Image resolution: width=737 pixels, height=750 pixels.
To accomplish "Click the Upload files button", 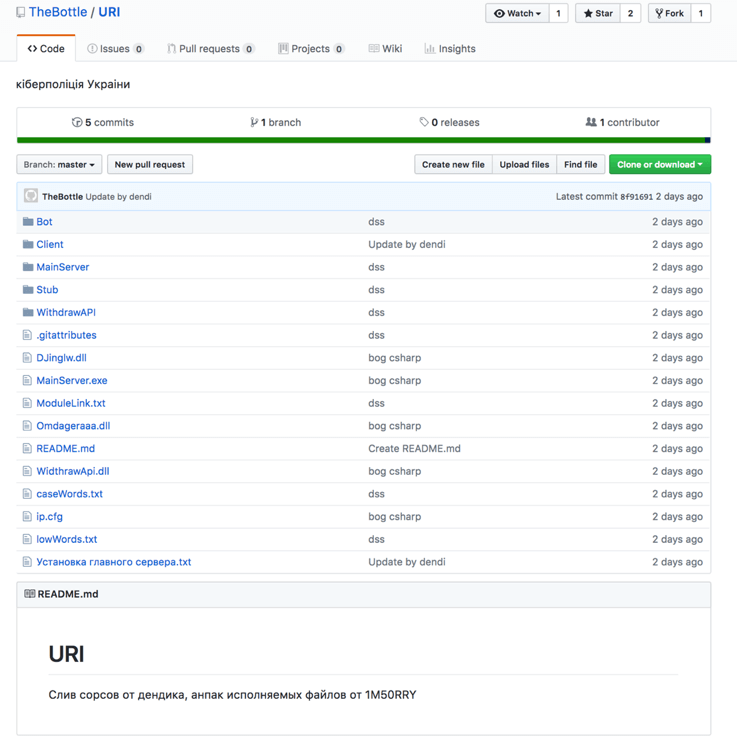I will click(x=525, y=165).
